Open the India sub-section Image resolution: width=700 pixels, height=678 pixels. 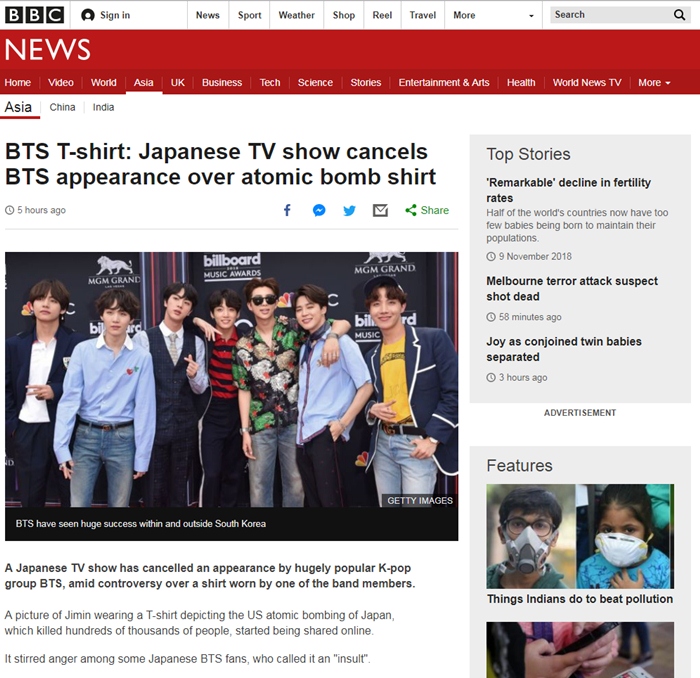coord(103,107)
